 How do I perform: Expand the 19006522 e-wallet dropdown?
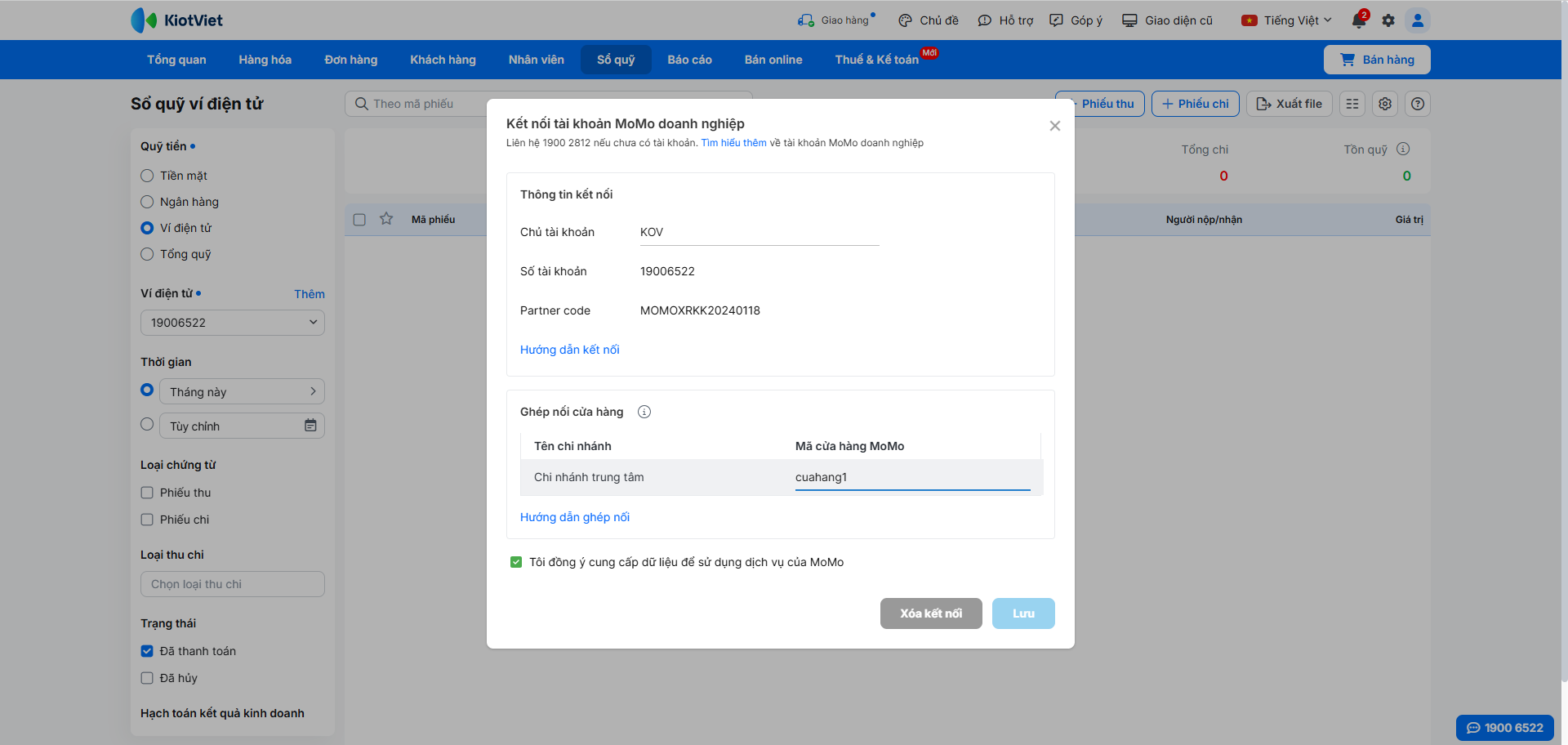pyautogui.click(x=232, y=323)
